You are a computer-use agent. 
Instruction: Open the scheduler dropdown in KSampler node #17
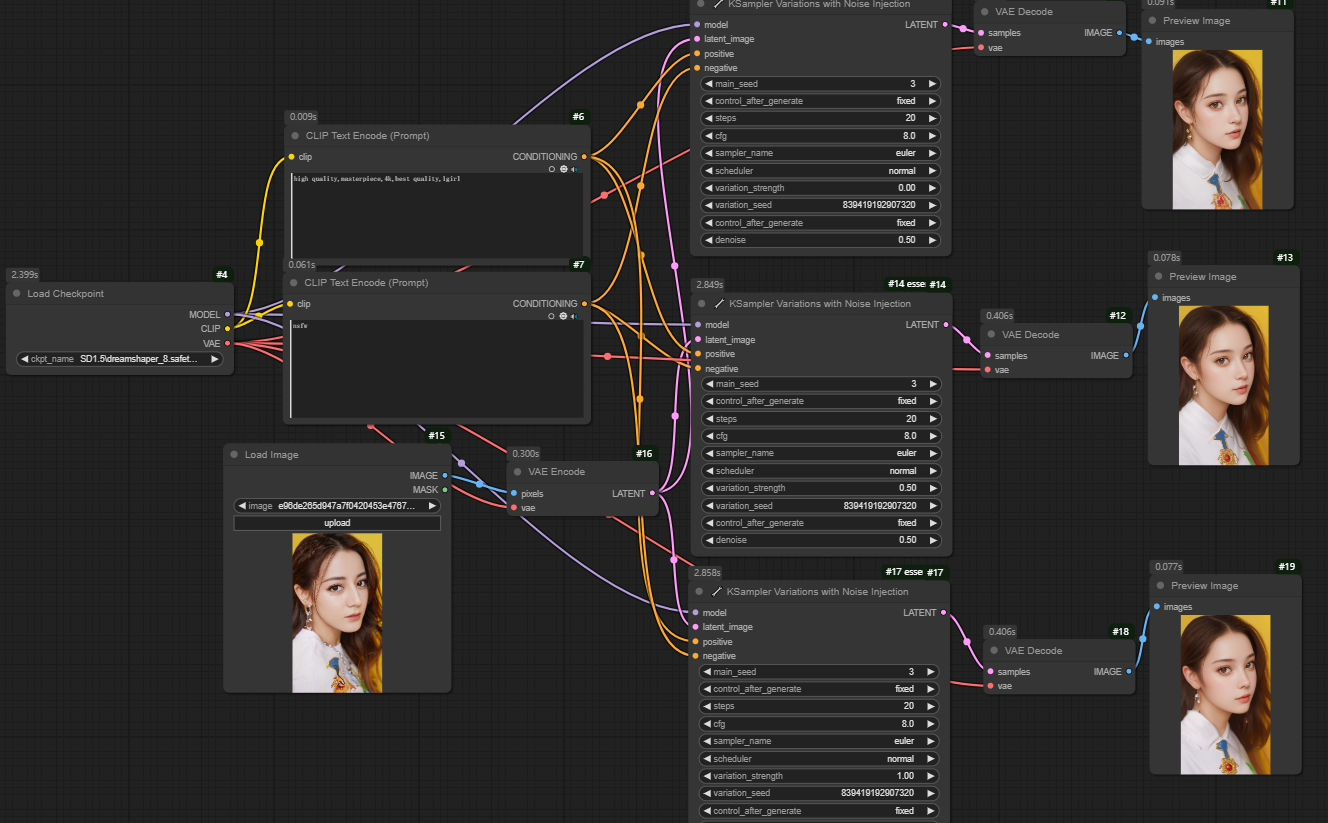818,759
